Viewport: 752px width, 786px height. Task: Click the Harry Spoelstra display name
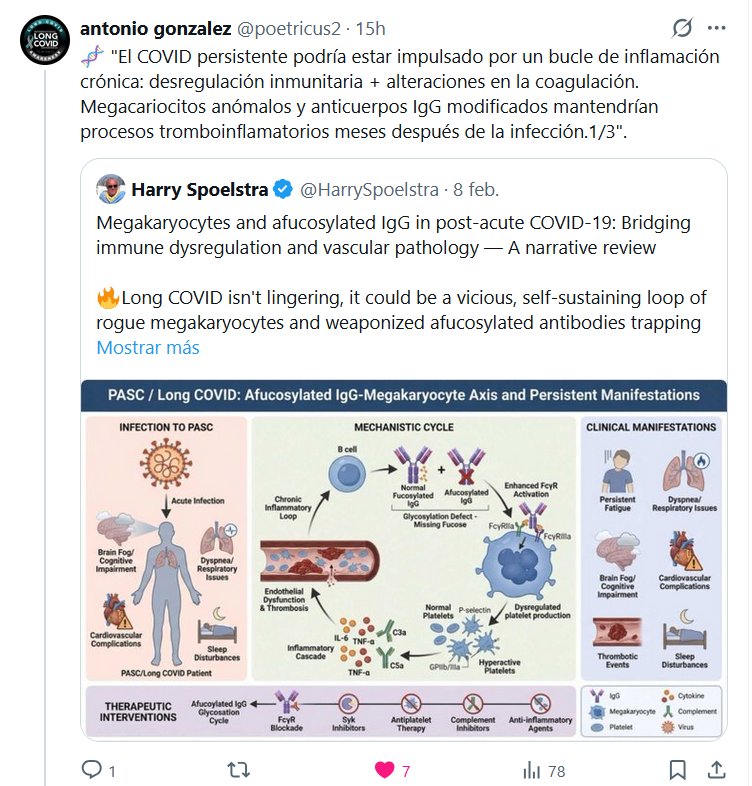[198, 189]
